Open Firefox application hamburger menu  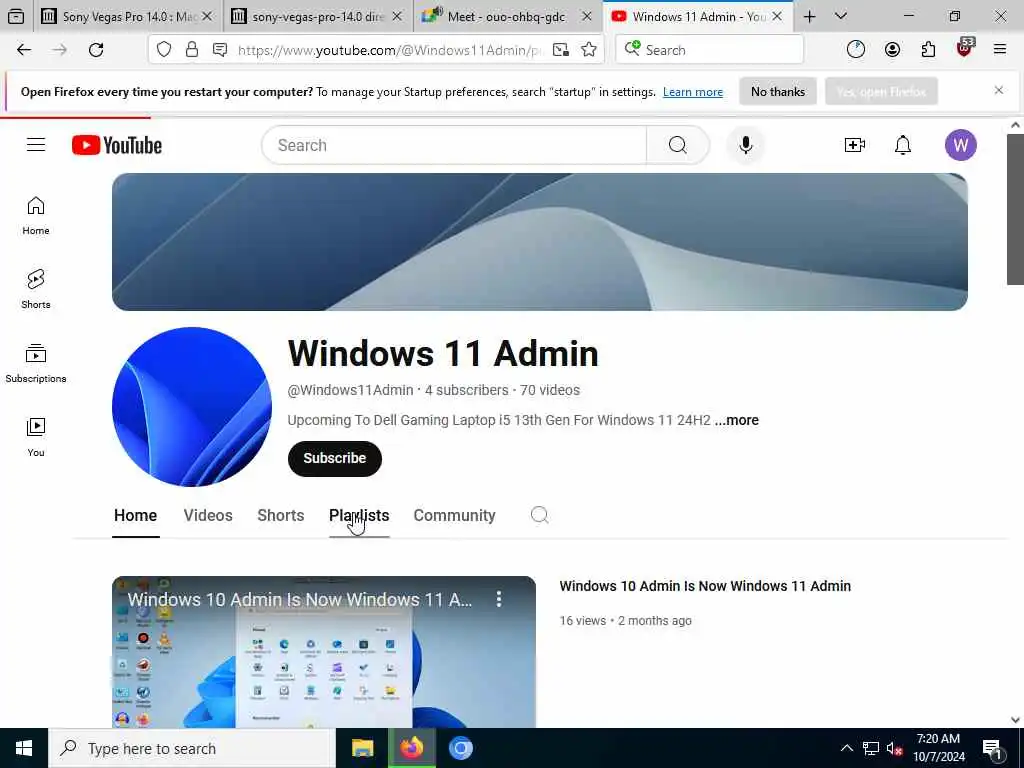coord(999,50)
